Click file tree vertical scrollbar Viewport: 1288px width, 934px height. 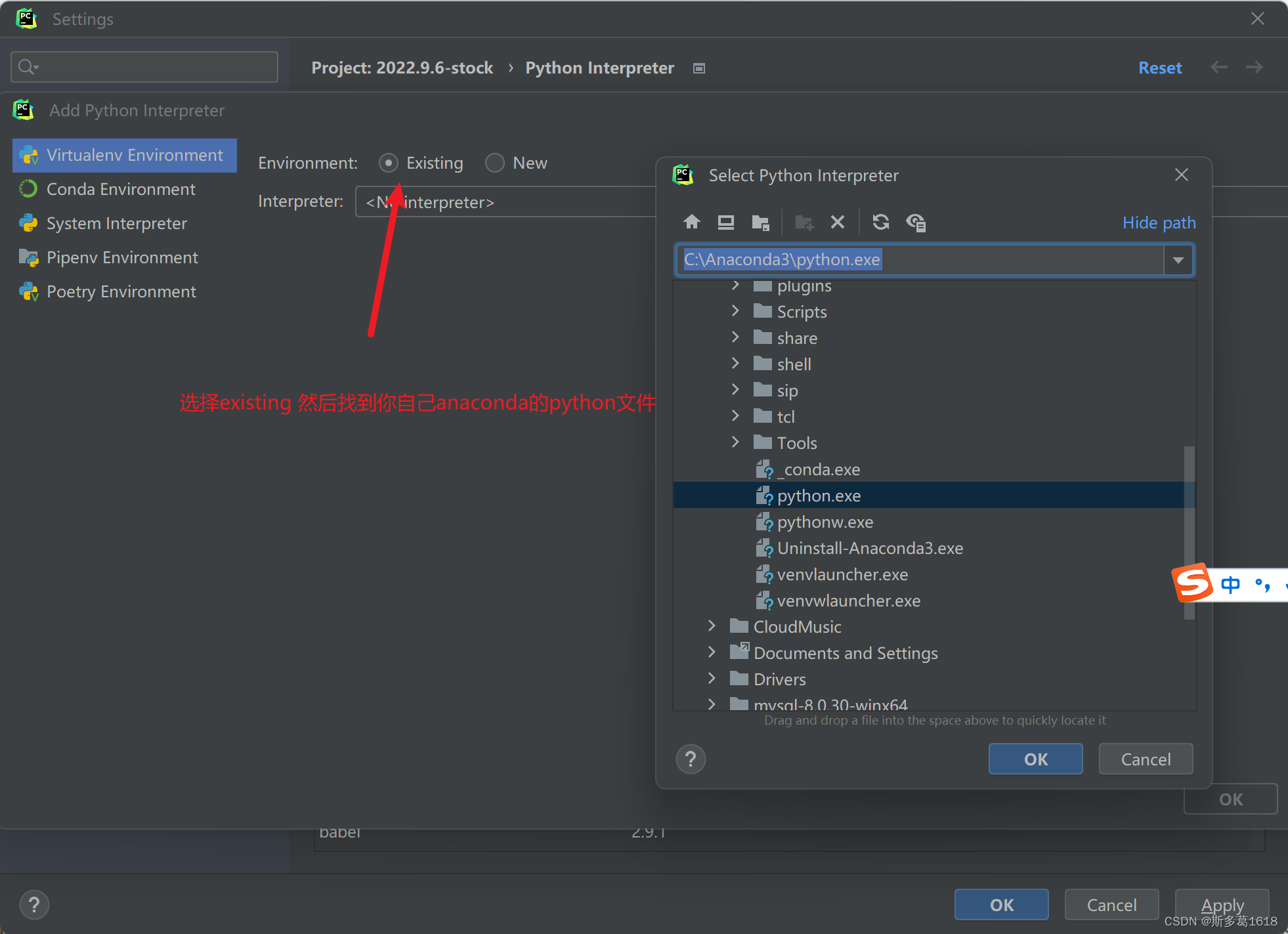[1189, 532]
